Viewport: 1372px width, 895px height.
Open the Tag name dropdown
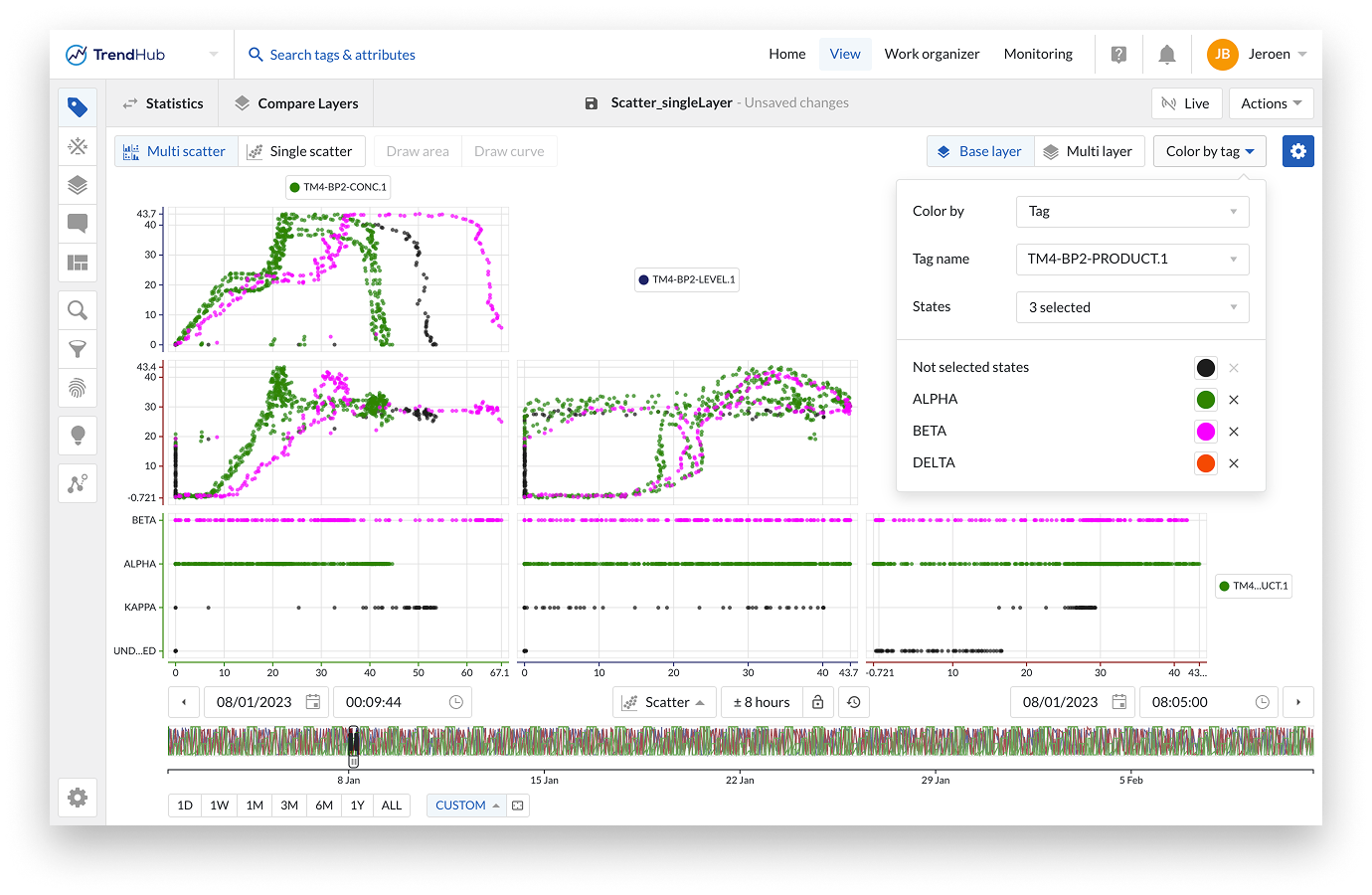tap(1131, 259)
